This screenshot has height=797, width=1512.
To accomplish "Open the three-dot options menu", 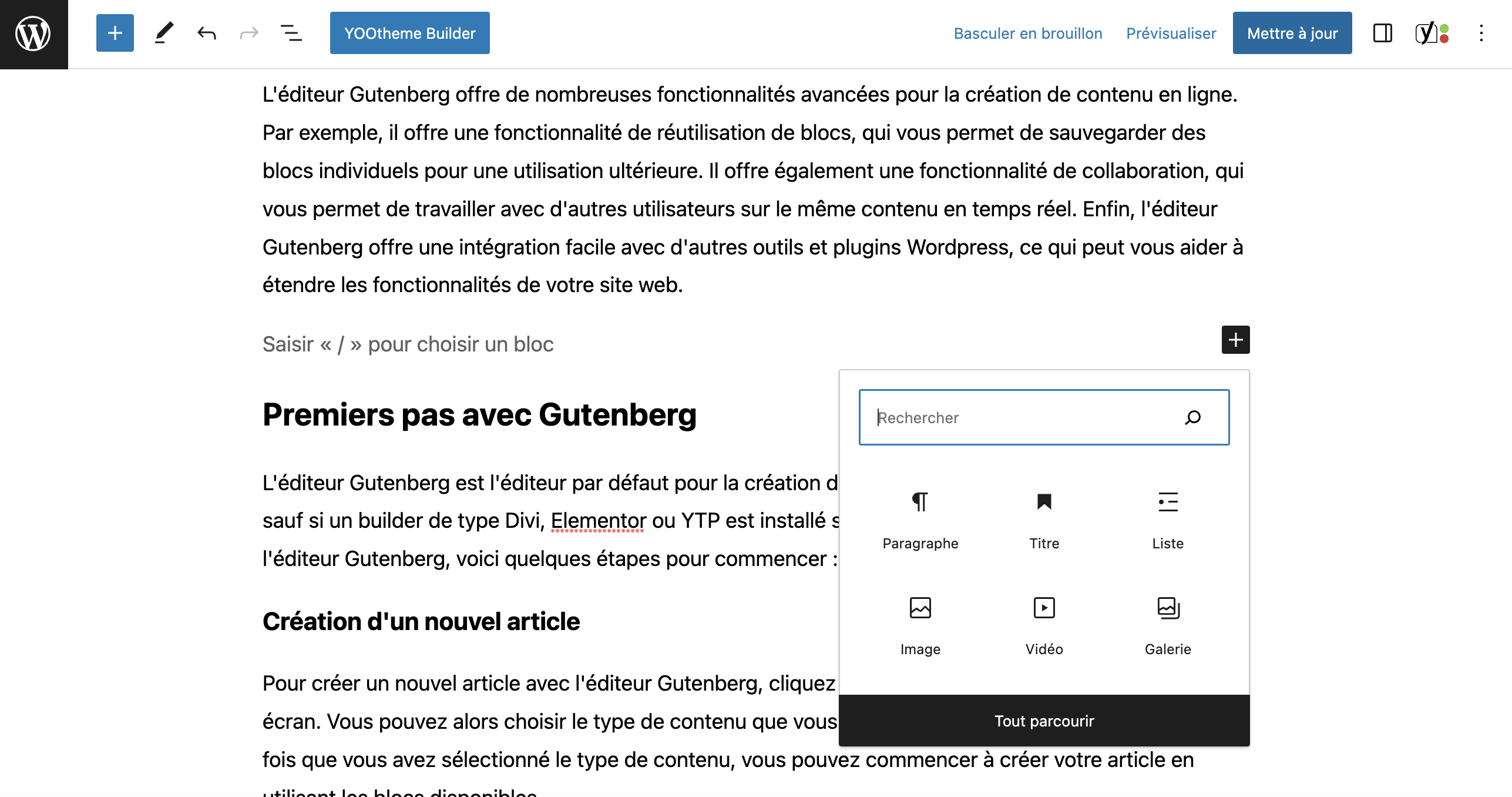I will click(1481, 33).
